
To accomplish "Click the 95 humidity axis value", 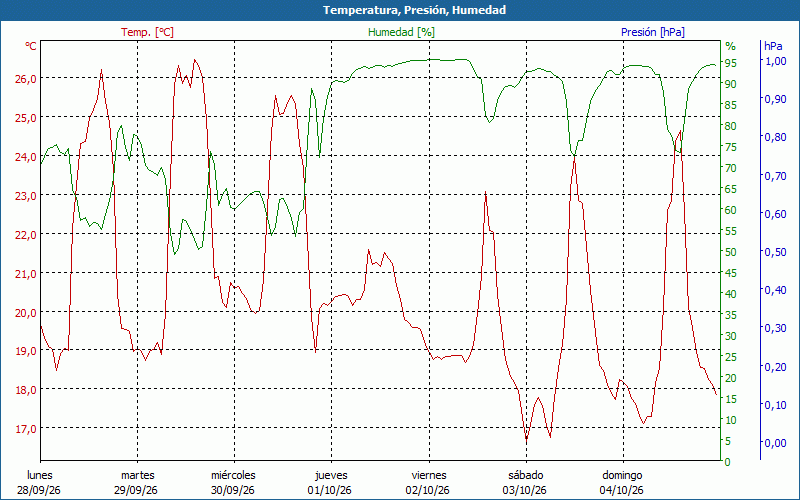I will click(731, 63).
